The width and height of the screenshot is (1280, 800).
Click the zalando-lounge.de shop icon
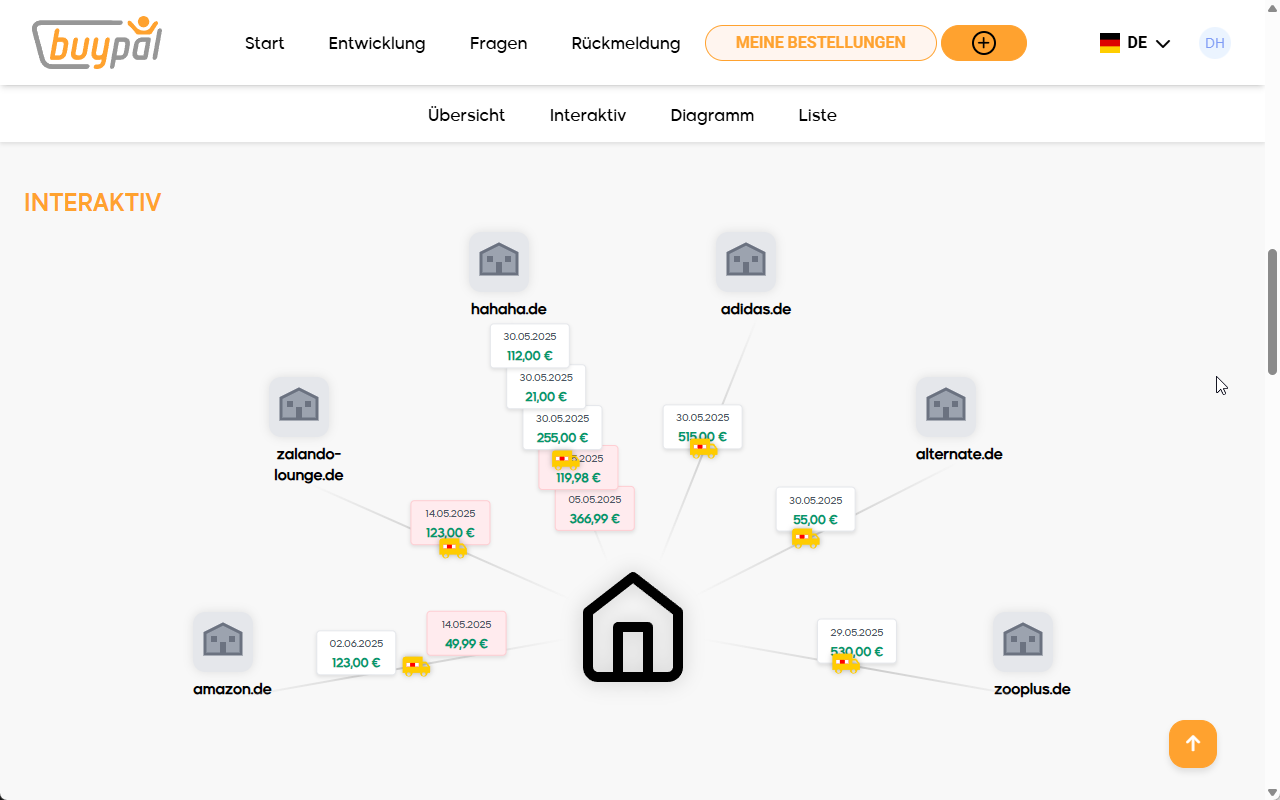tap(299, 406)
